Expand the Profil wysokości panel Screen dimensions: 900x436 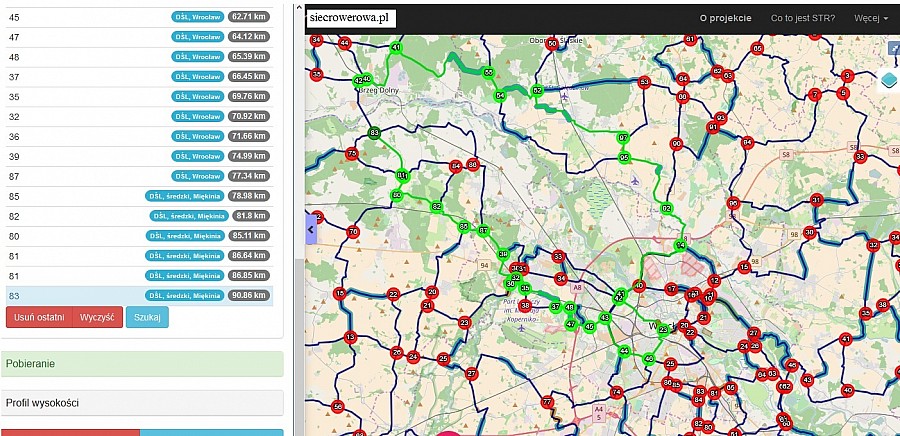(143, 403)
